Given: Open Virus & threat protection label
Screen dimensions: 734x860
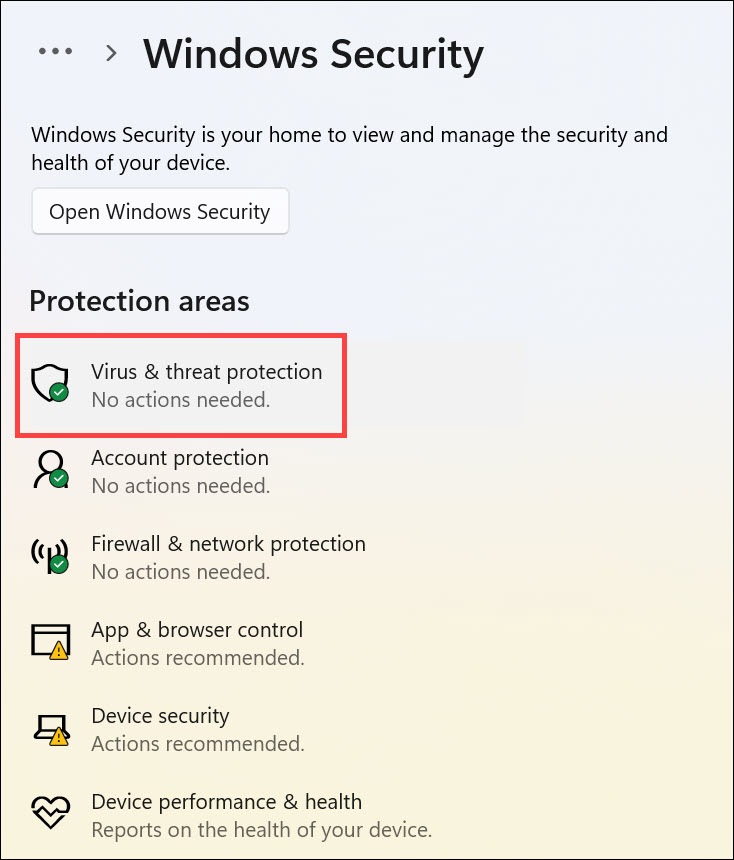Looking at the screenshot, I should 206,372.
